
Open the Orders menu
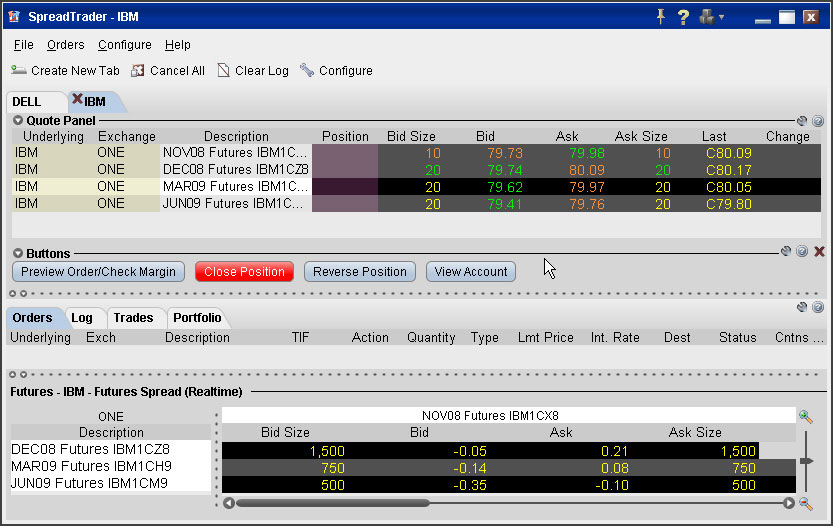tap(65, 45)
